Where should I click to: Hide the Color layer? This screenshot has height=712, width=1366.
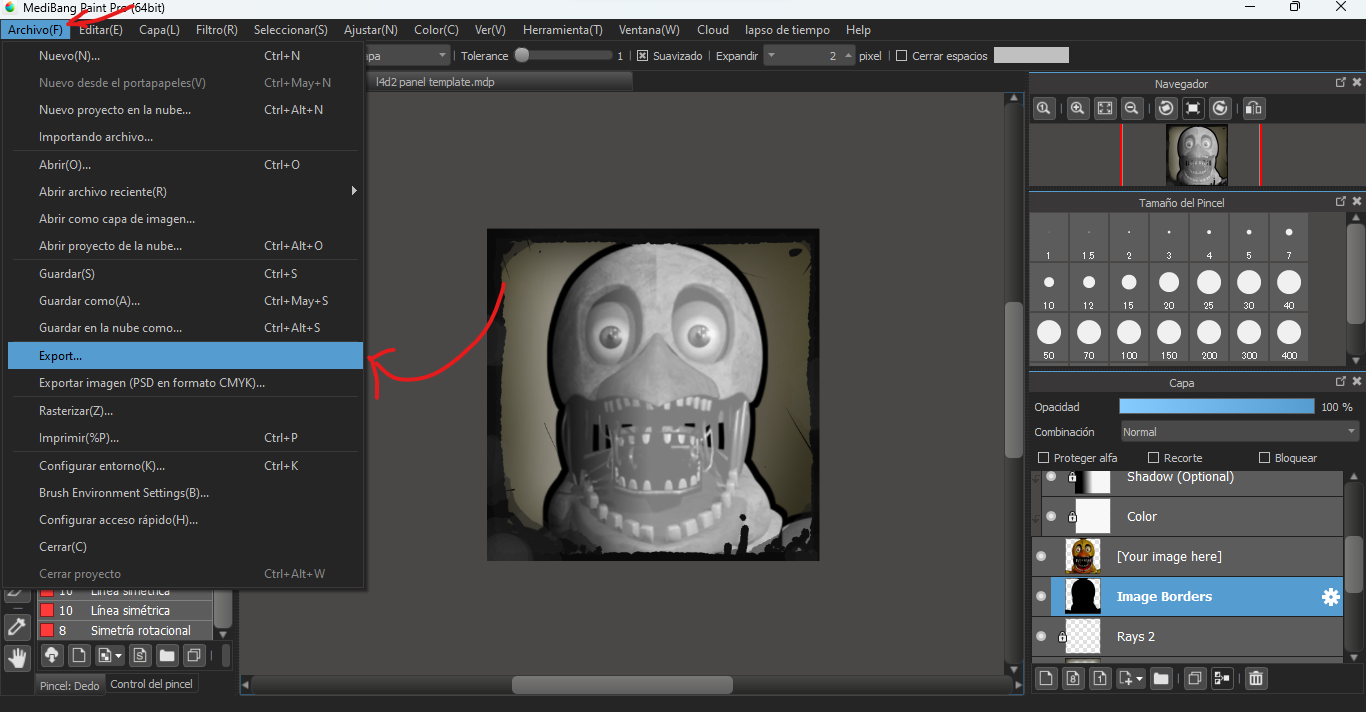[1051, 517]
